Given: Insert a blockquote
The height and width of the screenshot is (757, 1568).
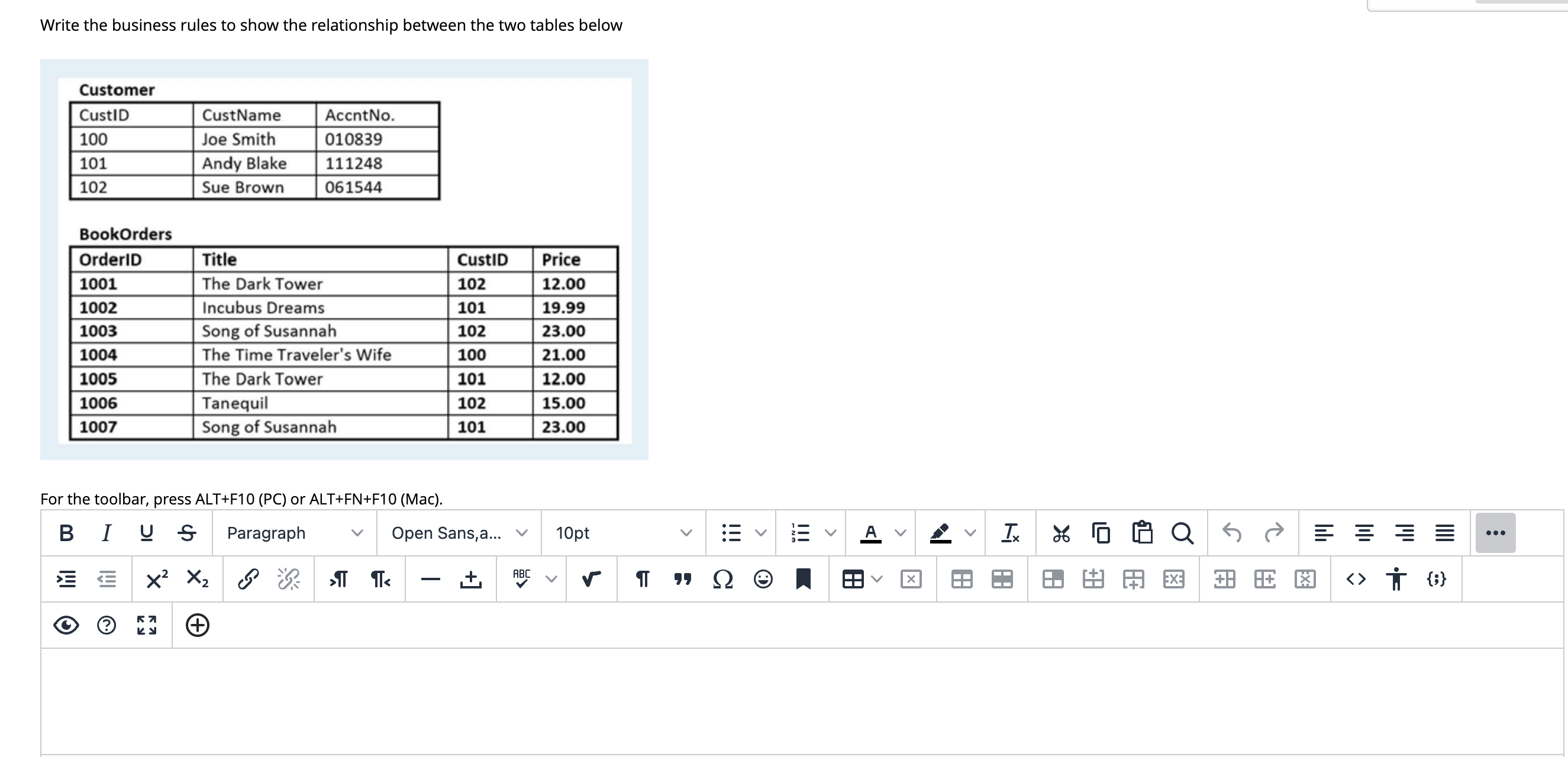Looking at the screenshot, I should click(682, 579).
